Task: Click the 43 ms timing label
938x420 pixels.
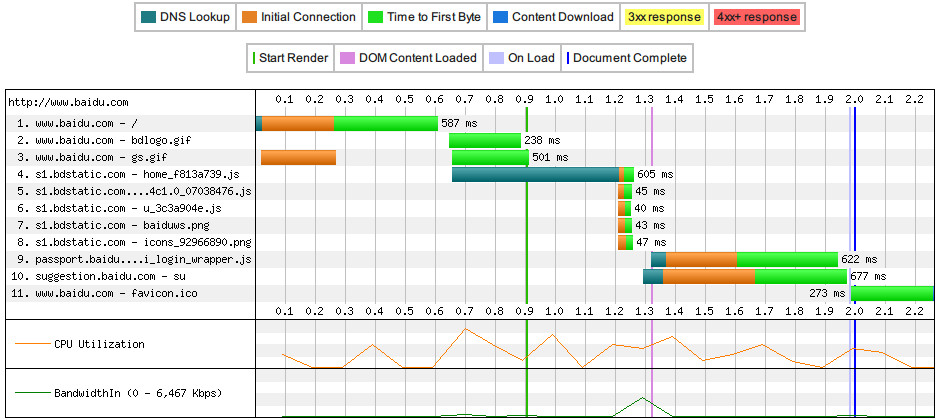Action: tap(650, 226)
